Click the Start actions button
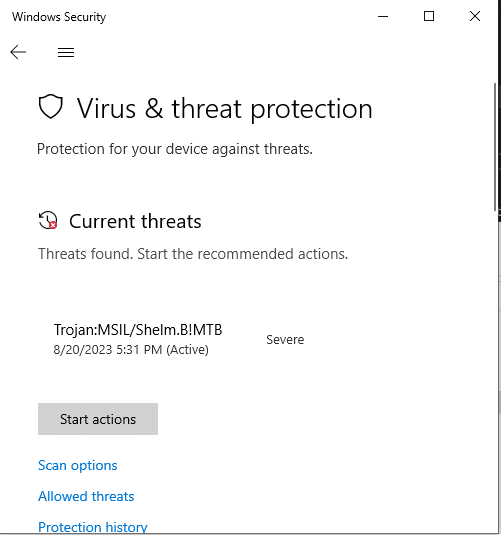This screenshot has width=501, height=535. click(x=98, y=419)
